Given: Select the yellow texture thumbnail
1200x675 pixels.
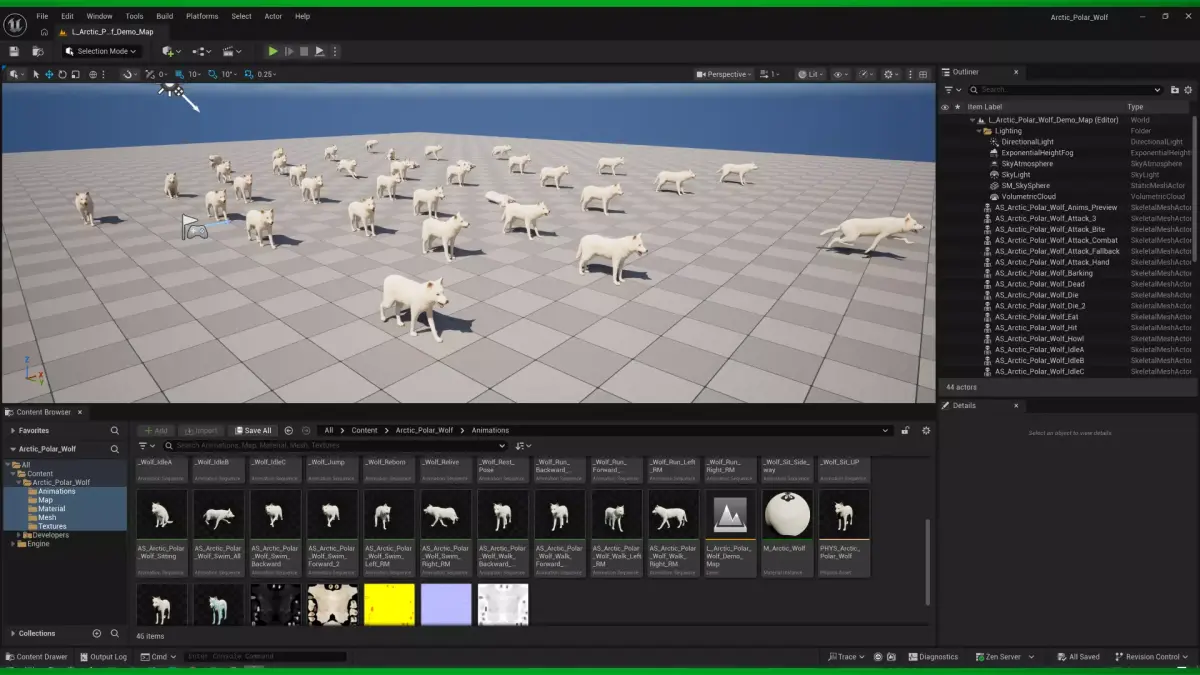Looking at the screenshot, I should (389, 605).
